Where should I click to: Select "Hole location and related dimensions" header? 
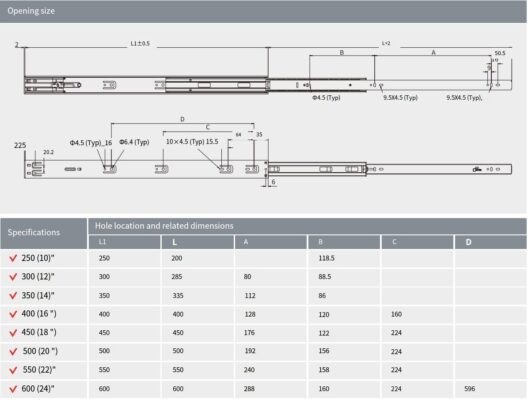click(x=164, y=226)
